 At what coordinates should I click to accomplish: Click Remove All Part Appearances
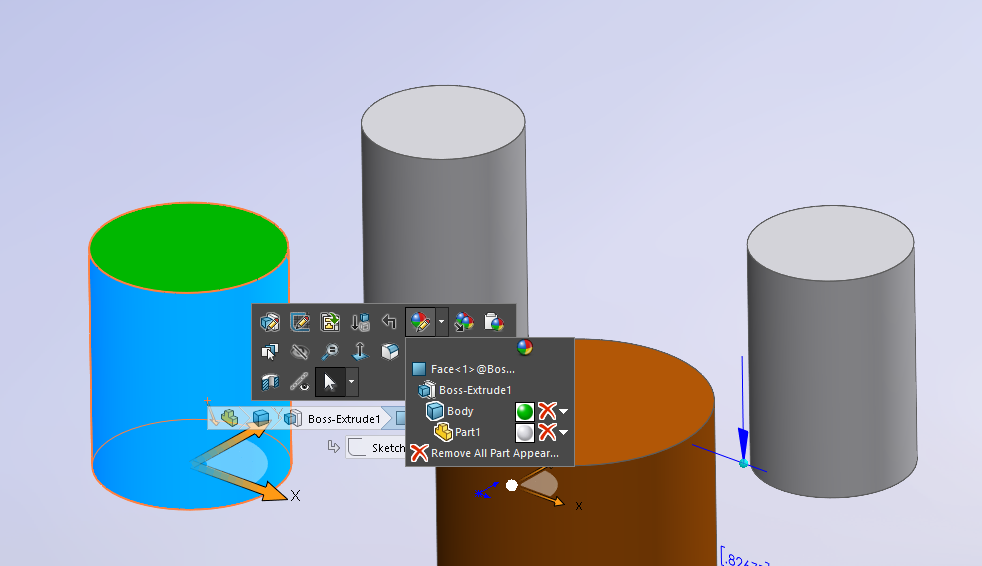(494, 453)
